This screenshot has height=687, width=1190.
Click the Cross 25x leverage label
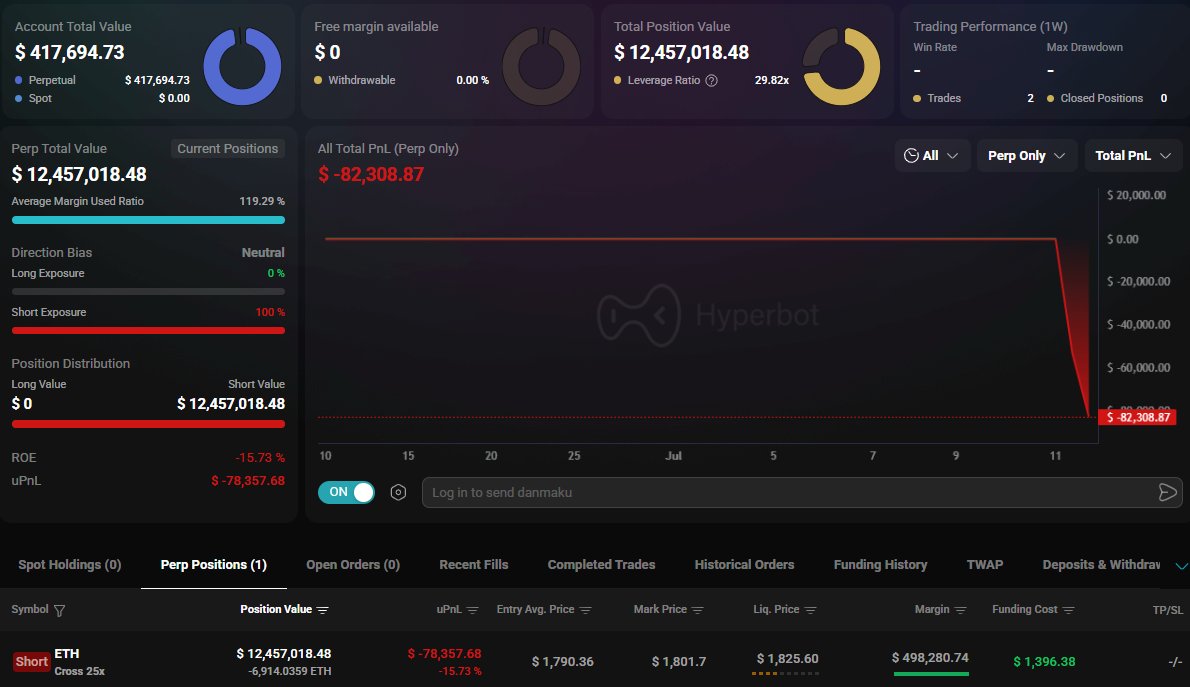tap(80, 671)
